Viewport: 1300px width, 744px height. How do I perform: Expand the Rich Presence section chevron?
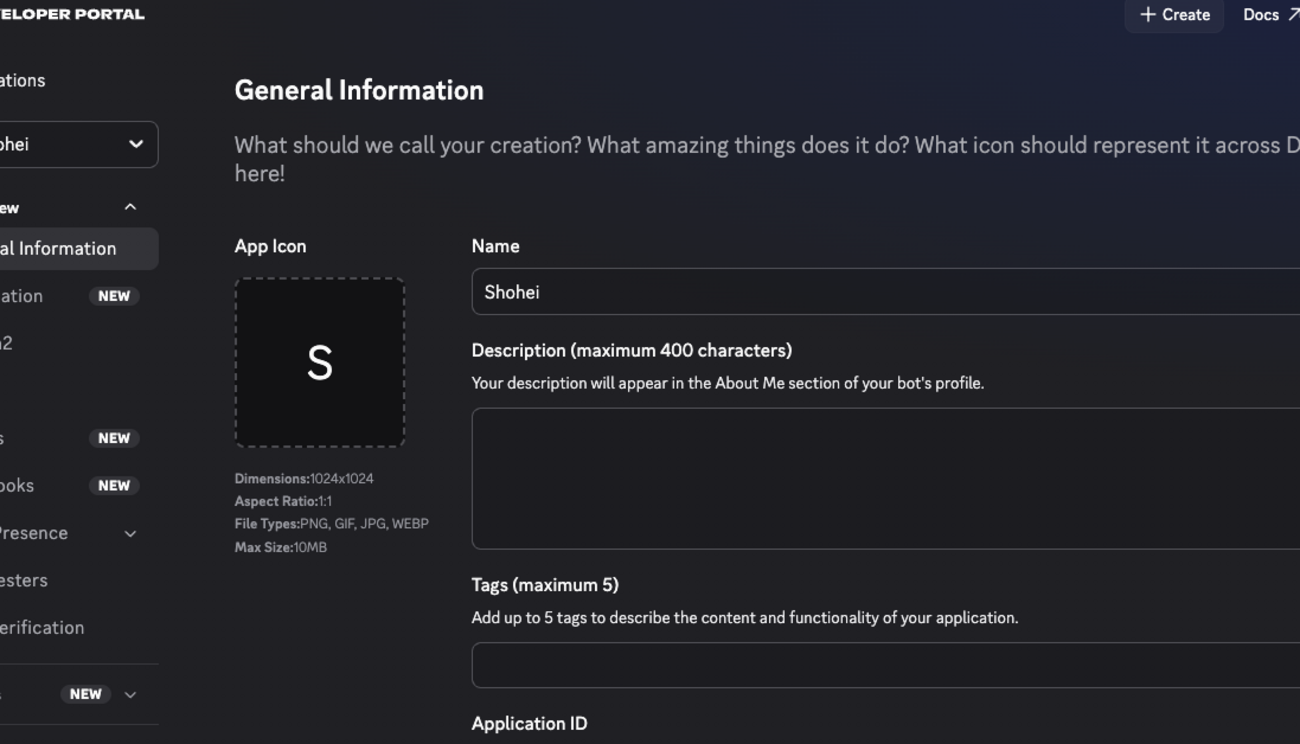point(130,534)
